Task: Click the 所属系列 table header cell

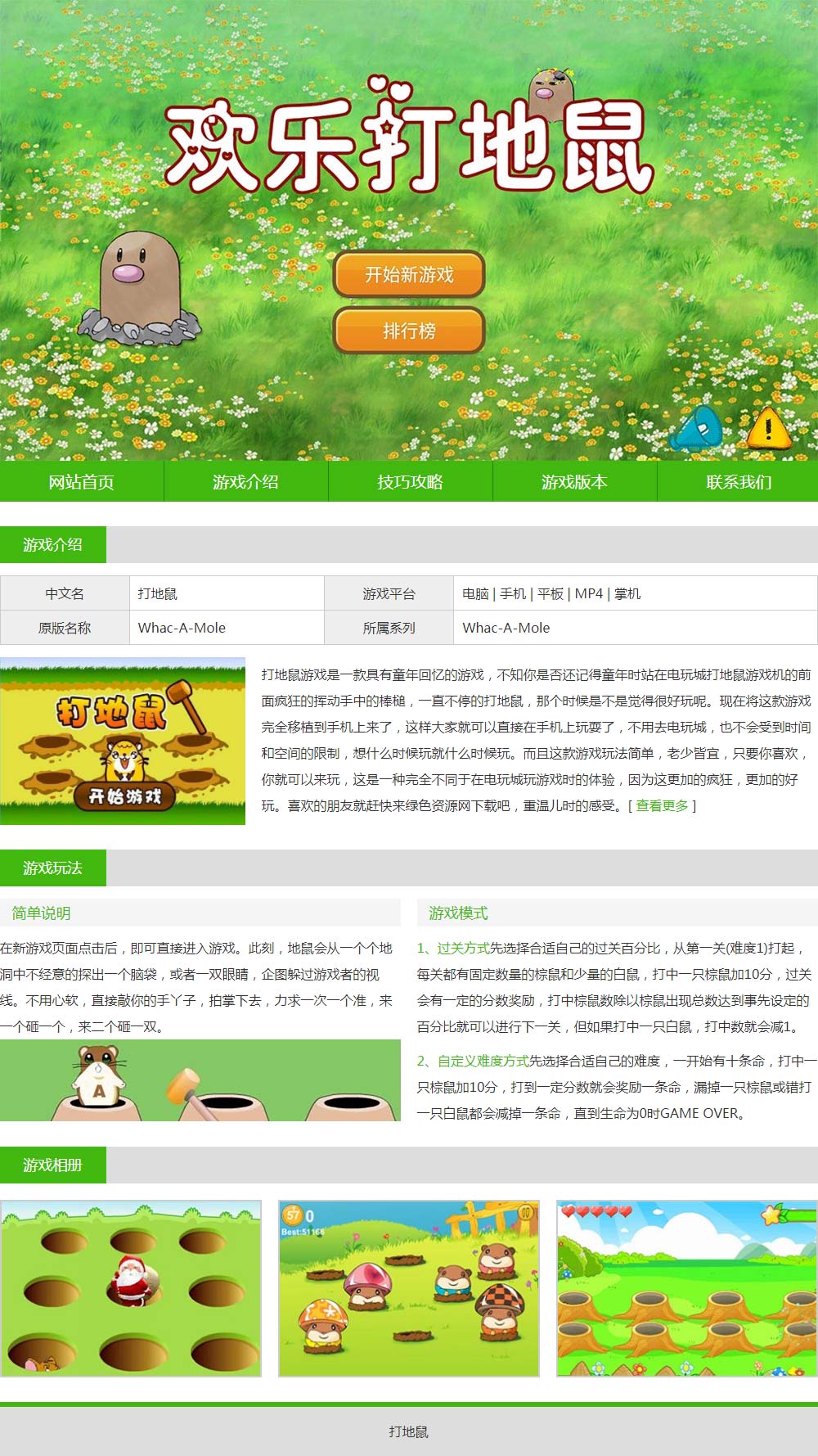Action: [x=389, y=628]
